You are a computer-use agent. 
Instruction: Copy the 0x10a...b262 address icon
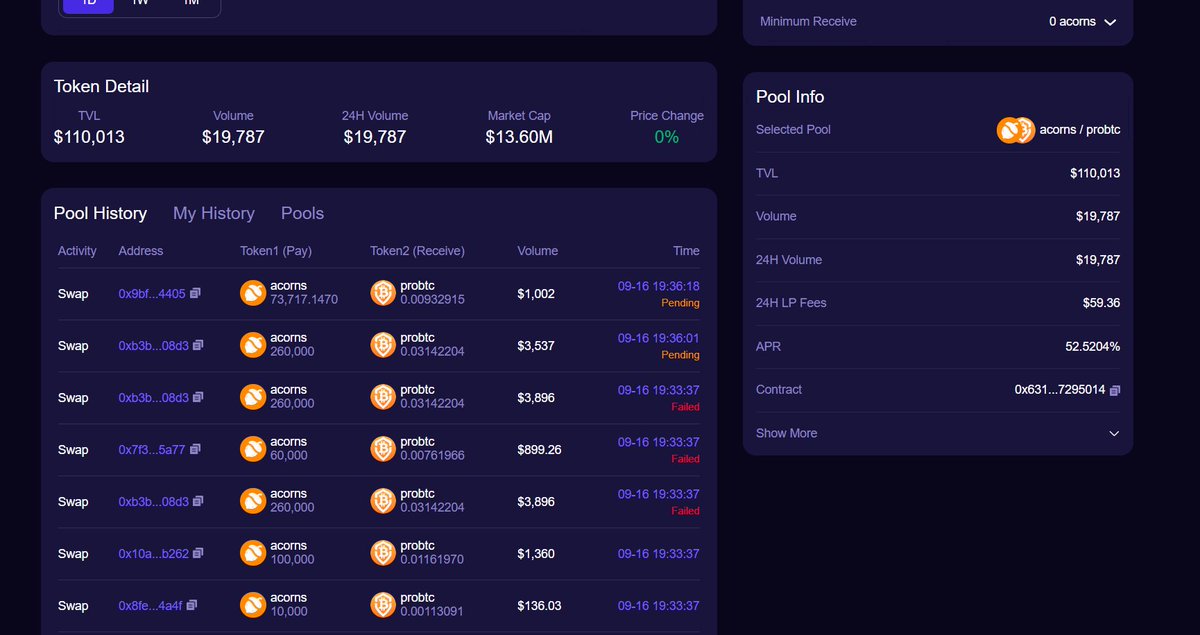[198, 553]
